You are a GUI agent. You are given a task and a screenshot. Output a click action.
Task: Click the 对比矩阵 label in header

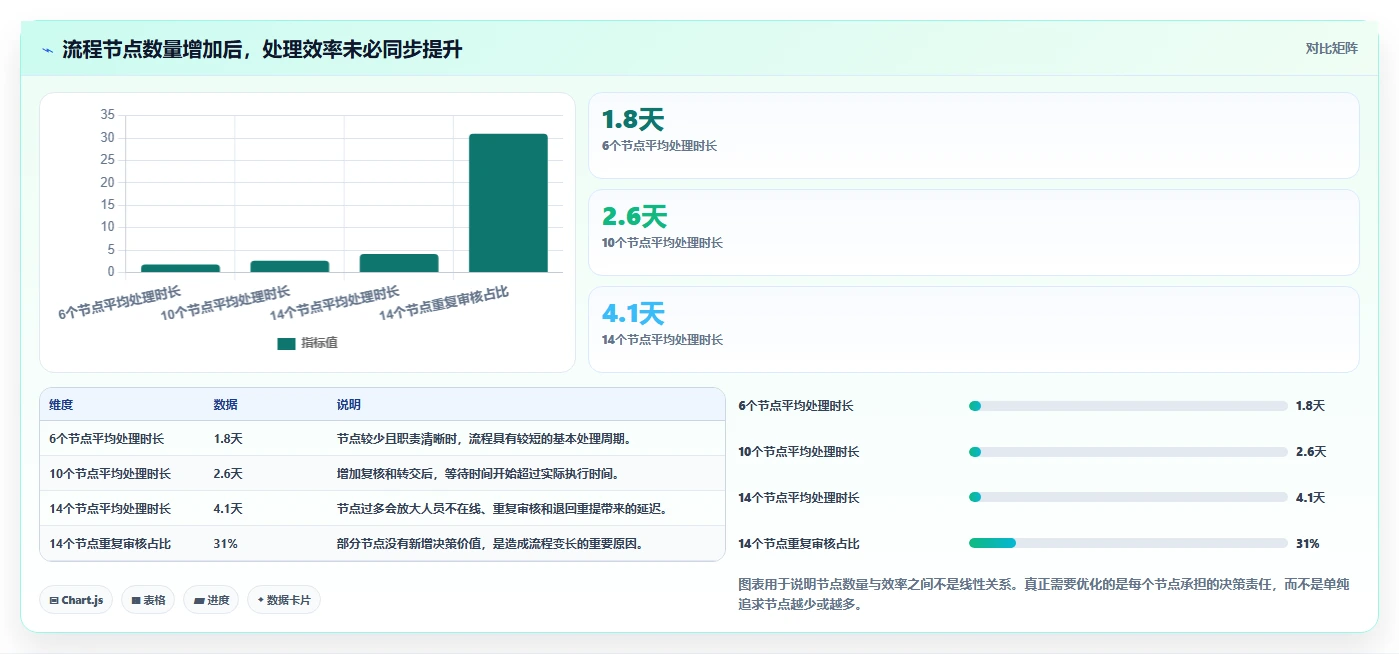1331,48
